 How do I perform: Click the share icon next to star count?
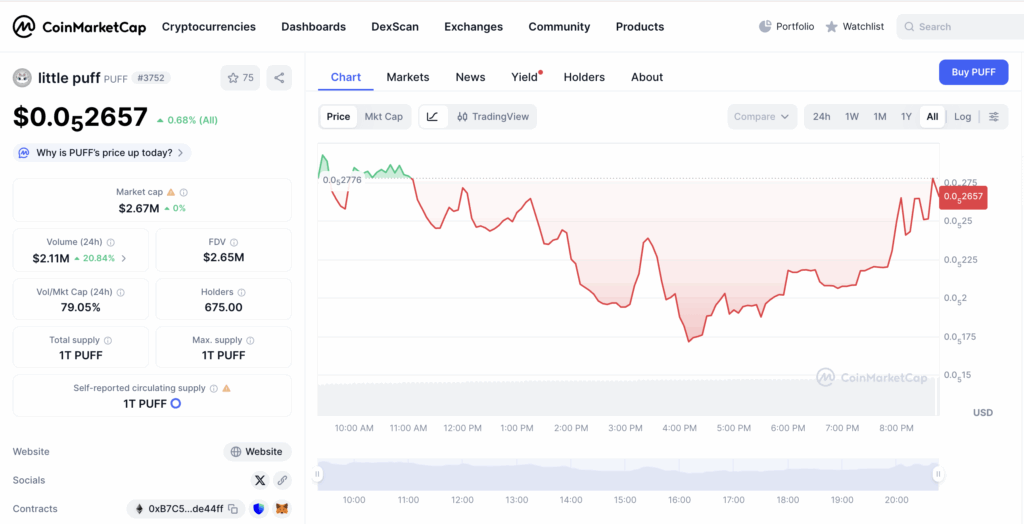click(279, 78)
